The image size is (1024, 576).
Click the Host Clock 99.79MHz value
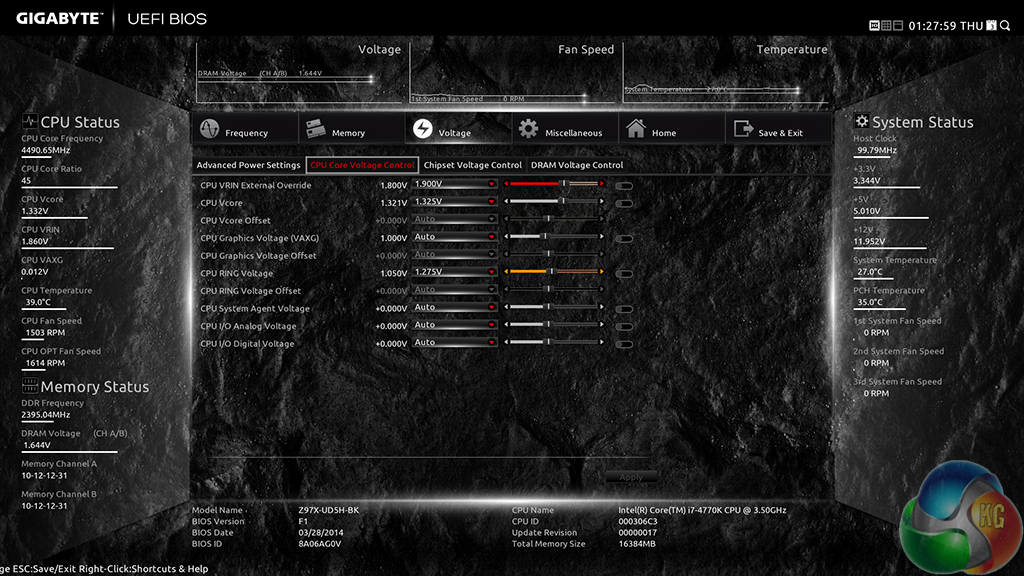click(x=877, y=150)
